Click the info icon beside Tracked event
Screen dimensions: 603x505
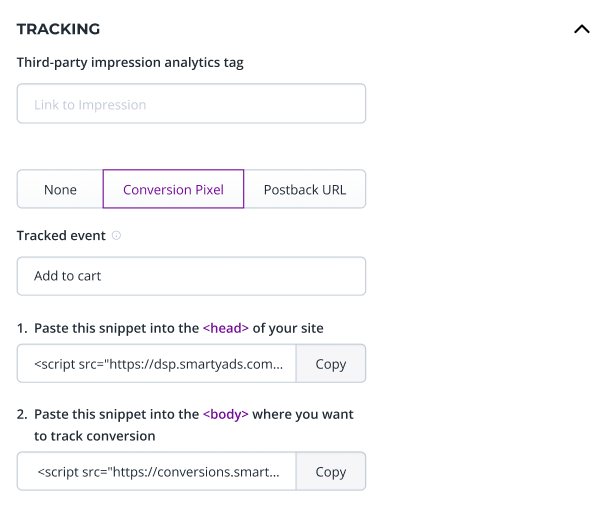116,236
